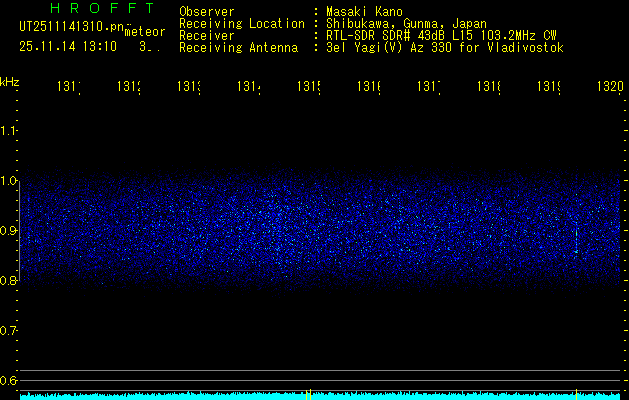Click the 'Observer' header label
The width and height of the screenshot is (629, 400).
click(207, 12)
